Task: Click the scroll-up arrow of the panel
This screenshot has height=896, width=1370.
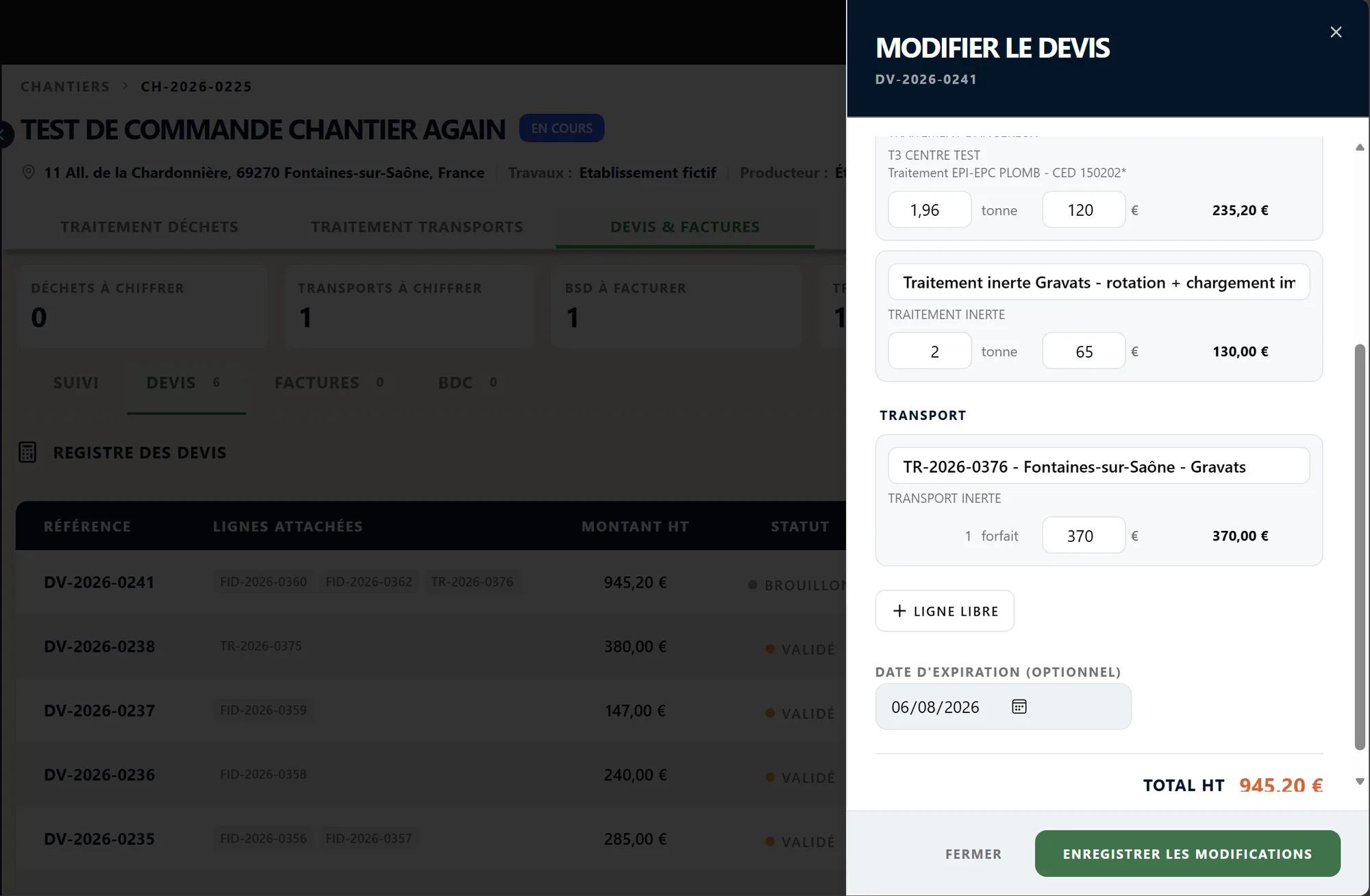Action: pos(1360,147)
